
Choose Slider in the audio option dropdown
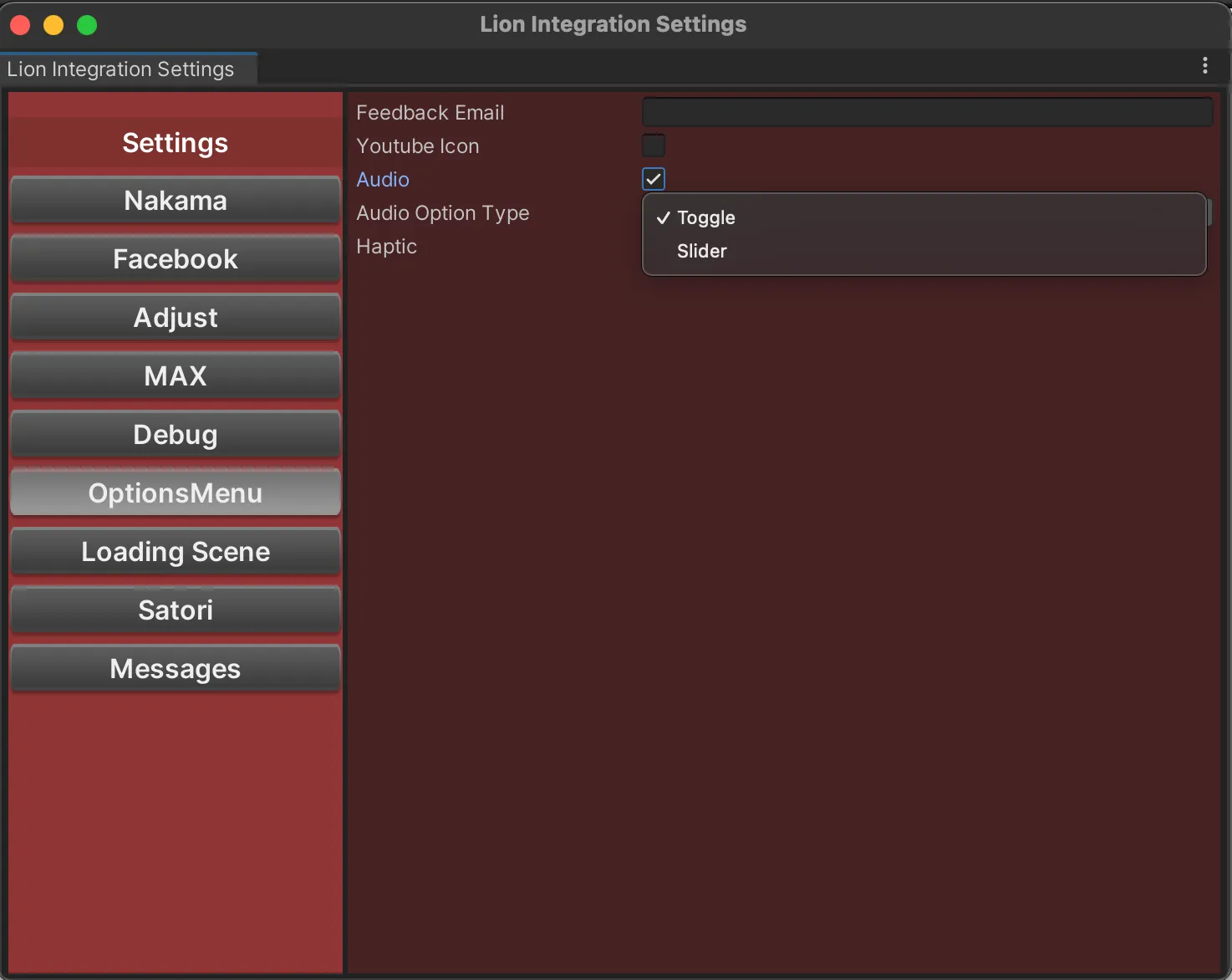pos(924,251)
